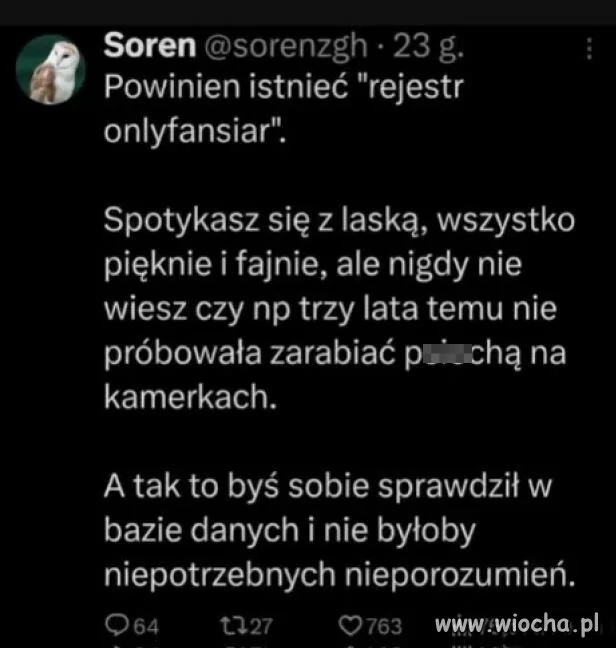Click the retweet arrows icon
Viewport: 616px width, 648px height.
(x=234, y=625)
